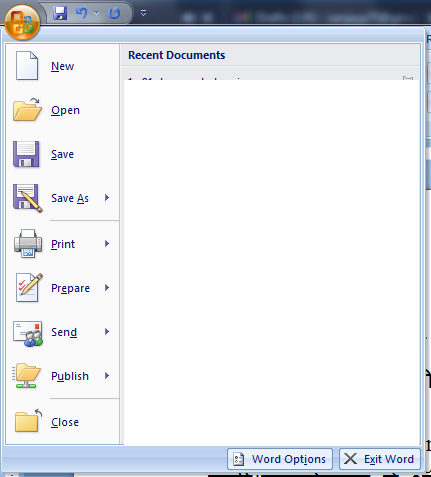Screen dimensions: 431x477
Task: Click the X icon on Exit Word
Action: click(350, 459)
